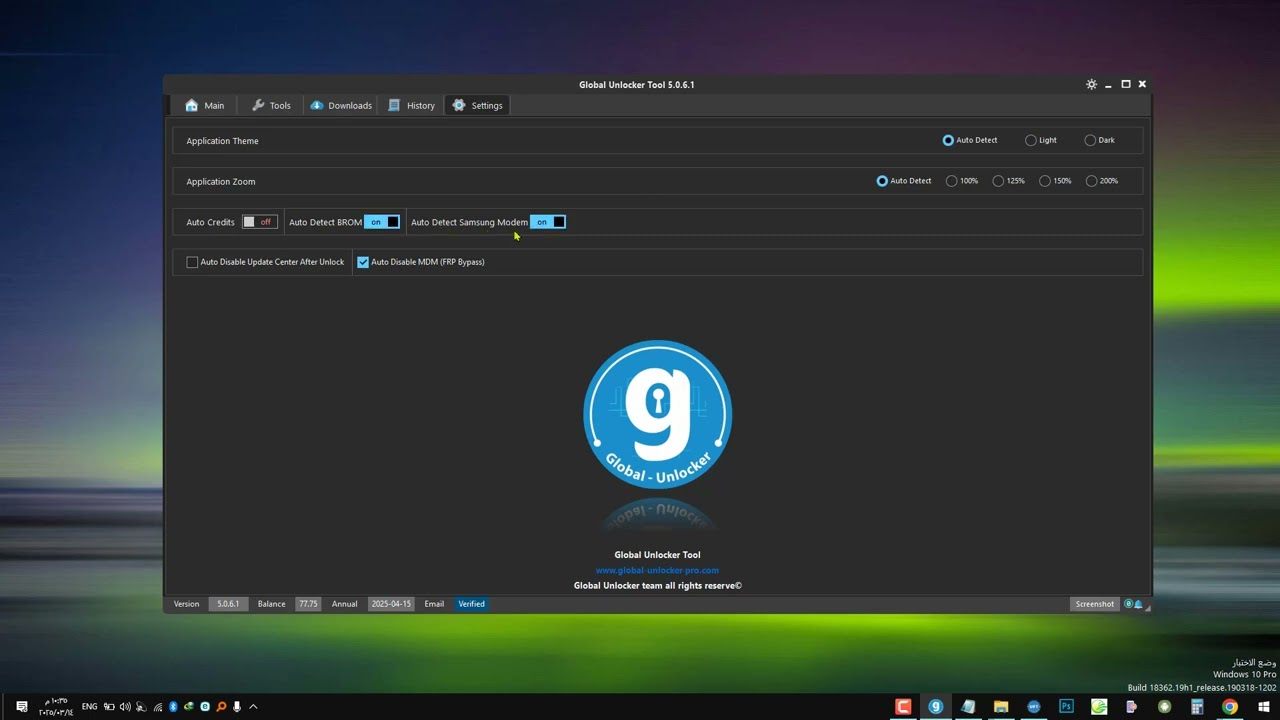
Task: Click the Application Zoom label
Action: tap(220, 182)
